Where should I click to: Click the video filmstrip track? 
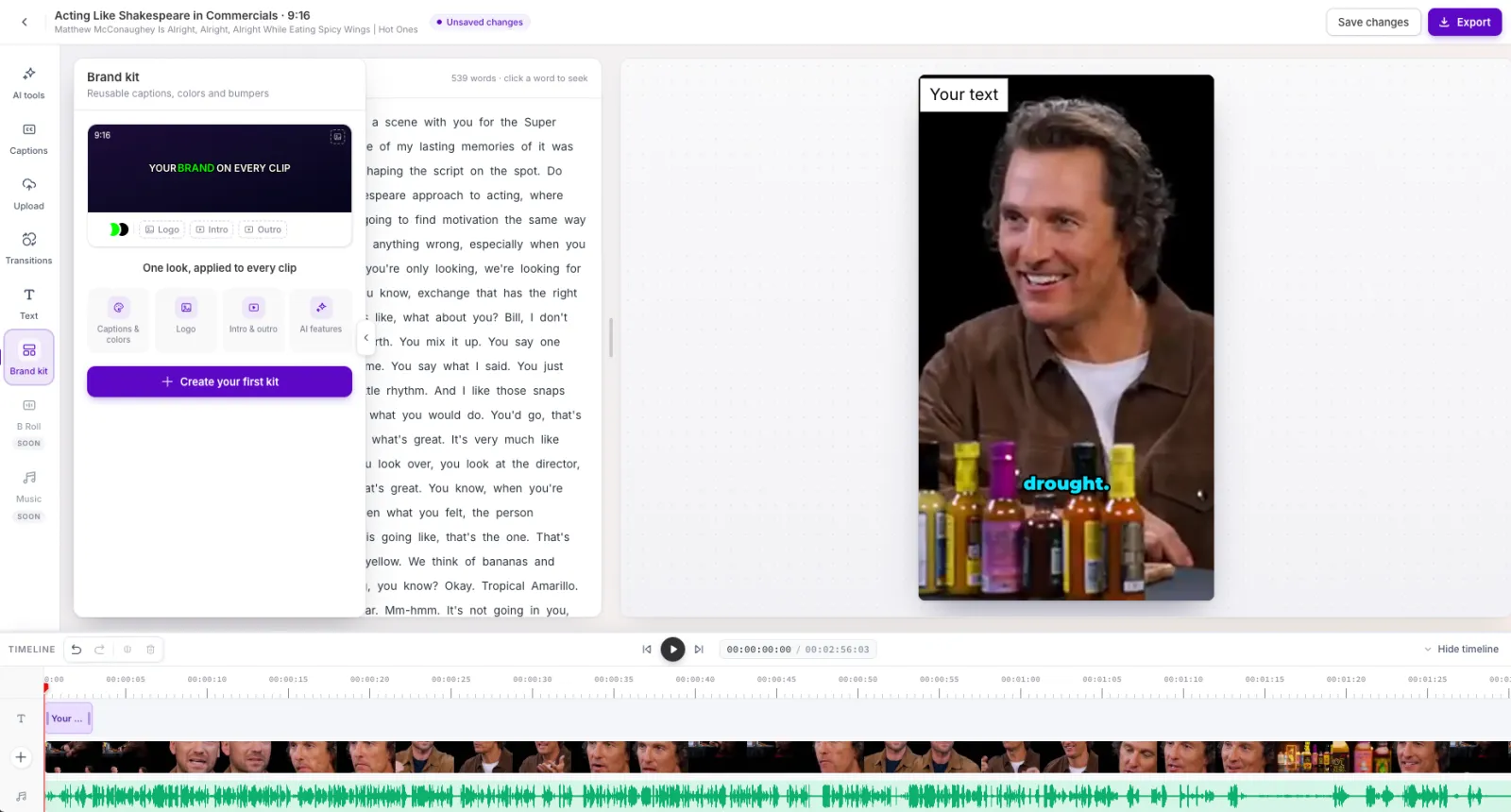click(x=777, y=757)
